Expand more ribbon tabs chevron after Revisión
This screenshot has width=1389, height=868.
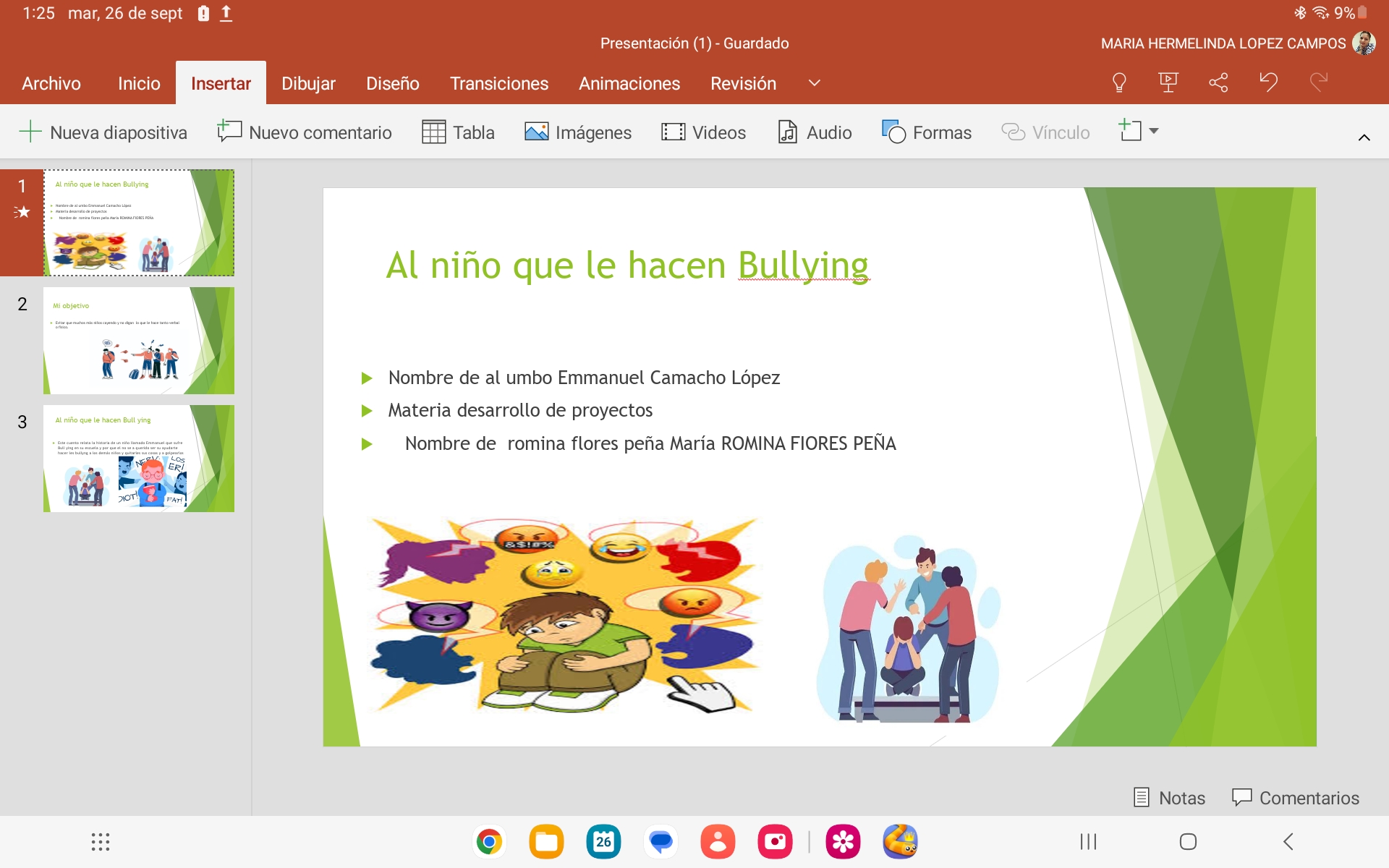(x=814, y=83)
